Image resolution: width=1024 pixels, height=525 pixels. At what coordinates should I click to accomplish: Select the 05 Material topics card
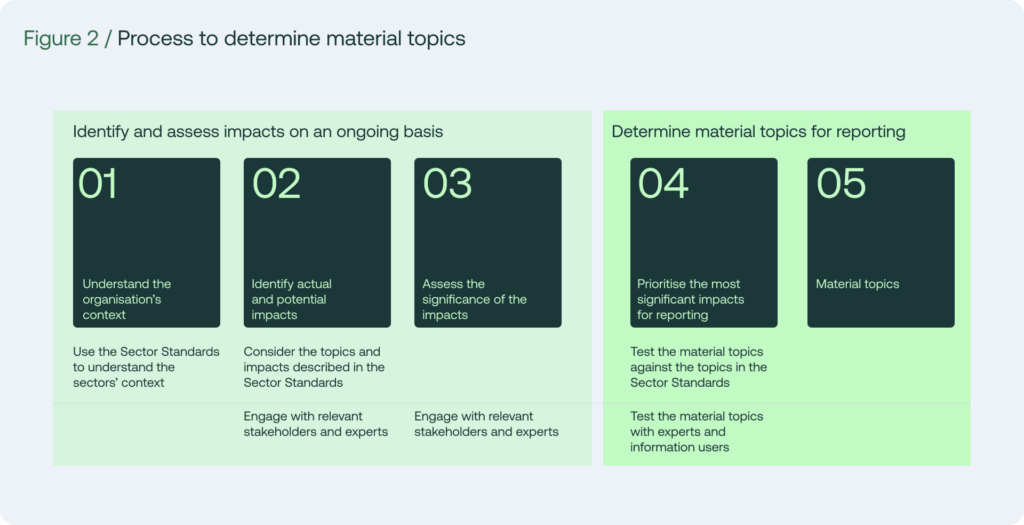click(x=881, y=242)
